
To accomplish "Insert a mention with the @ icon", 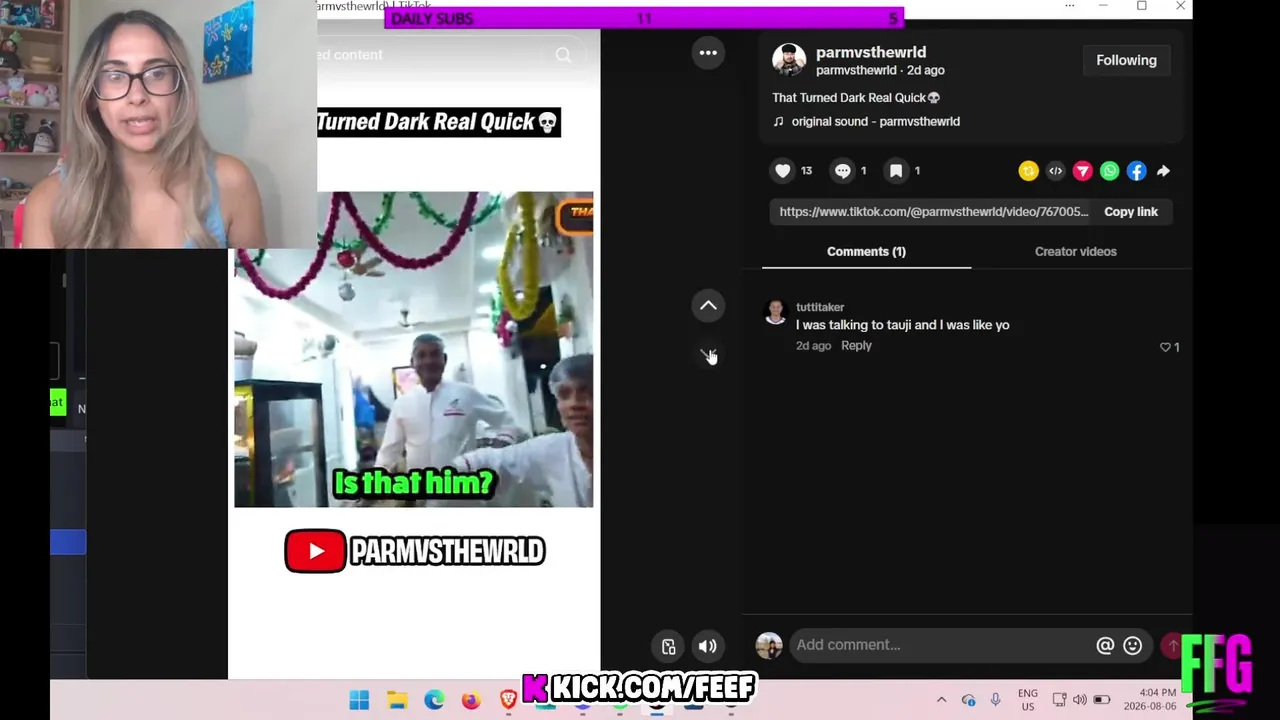I will click(1105, 646).
